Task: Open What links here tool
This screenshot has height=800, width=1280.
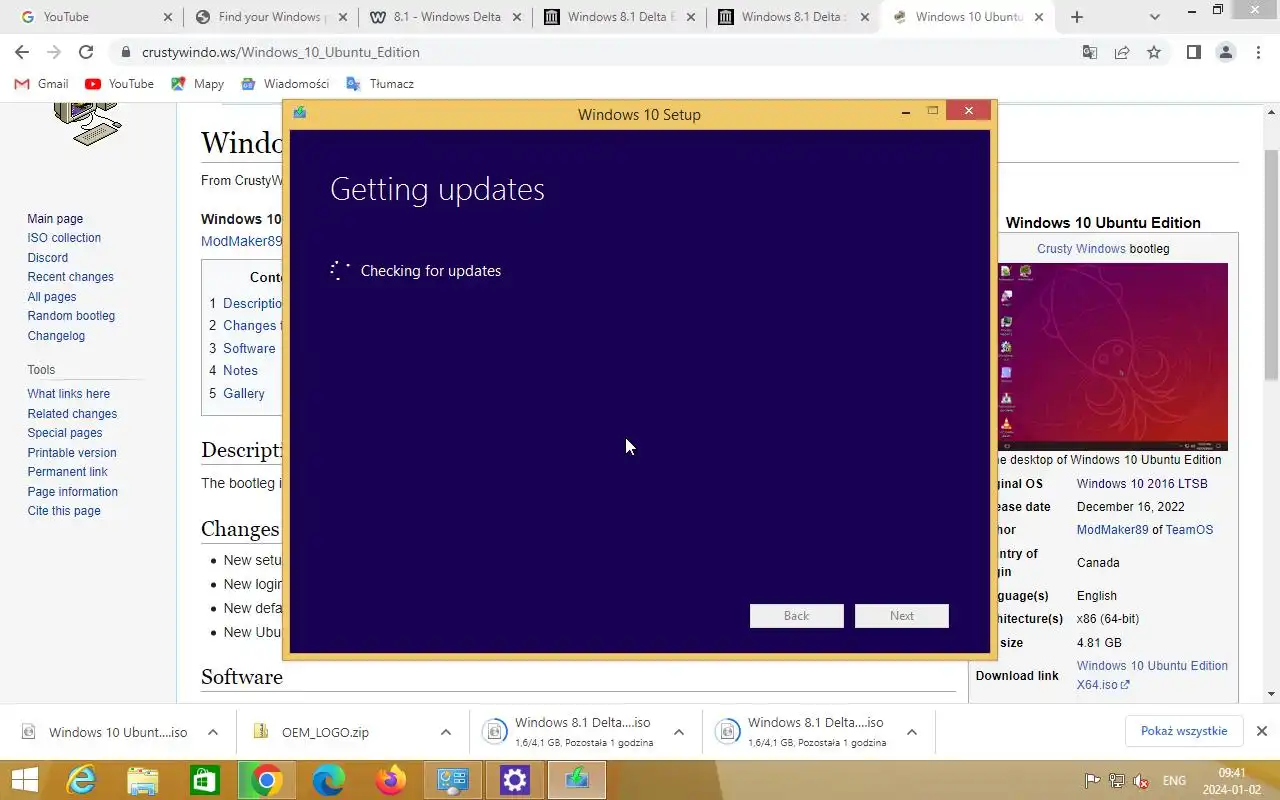Action: (x=69, y=394)
